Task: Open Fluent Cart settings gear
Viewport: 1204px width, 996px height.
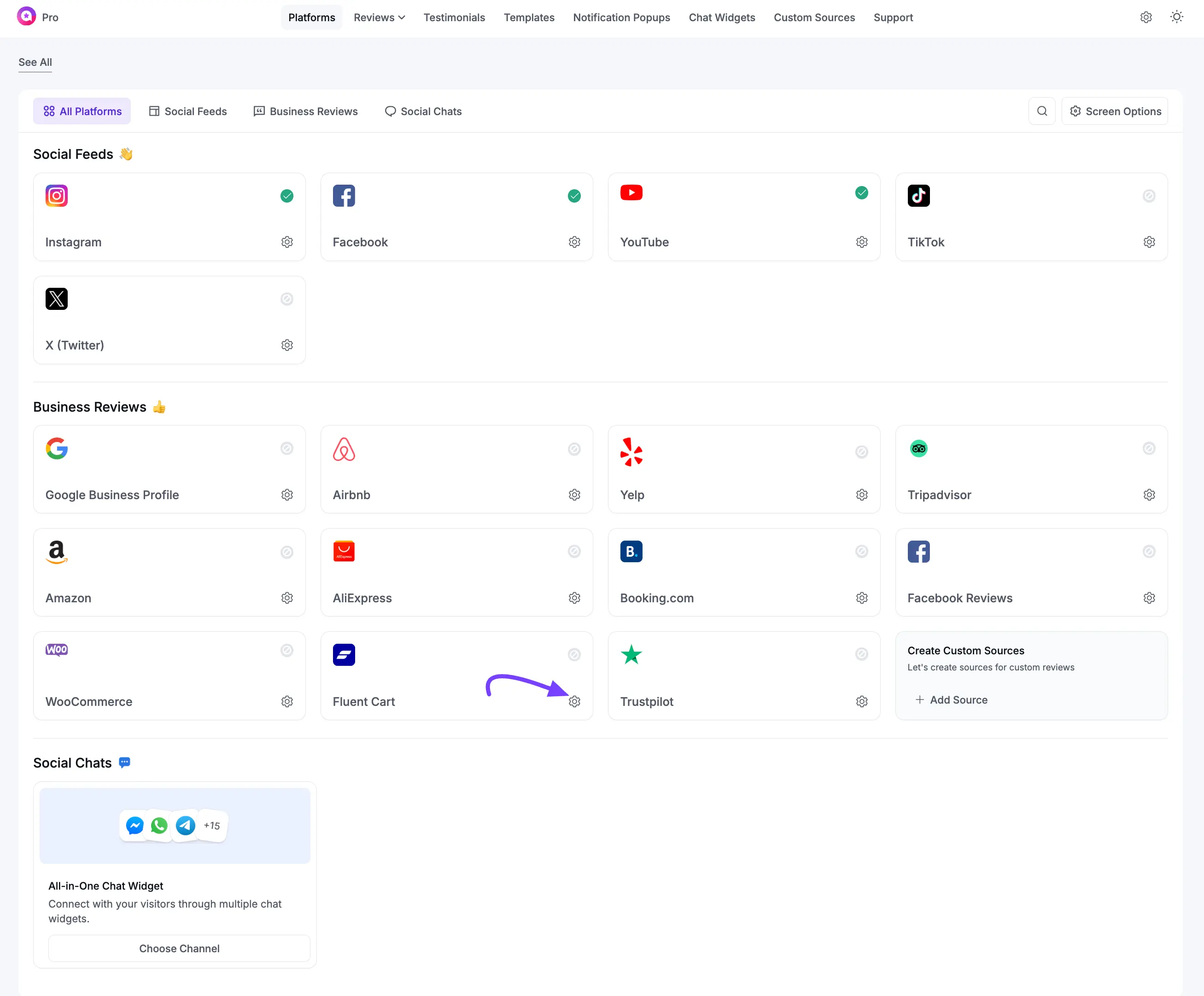Action: coord(574,701)
